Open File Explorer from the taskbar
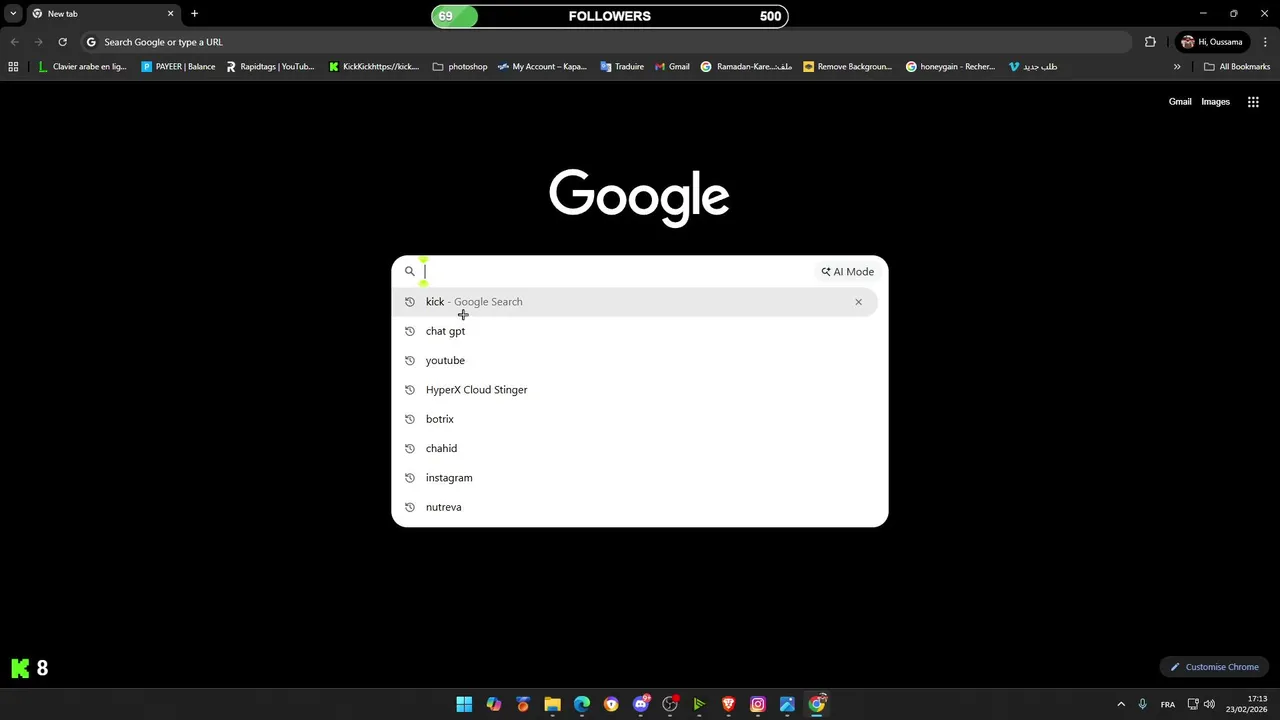This screenshot has height=720, width=1280. click(x=552, y=704)
